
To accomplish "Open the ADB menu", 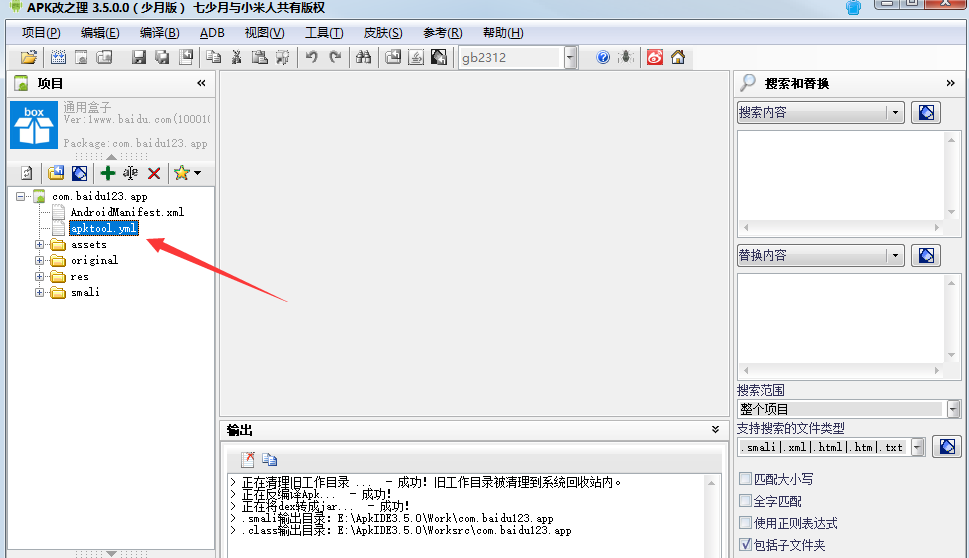I will (x=212, y=33).
